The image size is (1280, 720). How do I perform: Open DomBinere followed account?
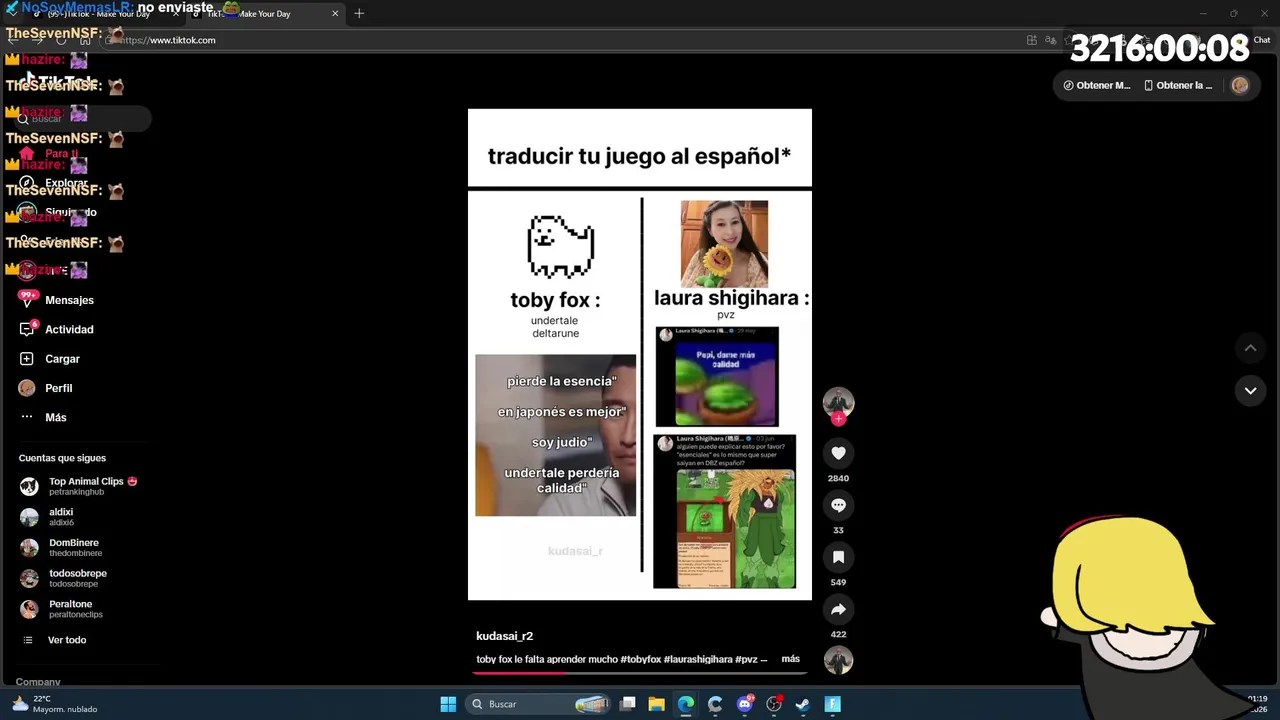(61, 547)
